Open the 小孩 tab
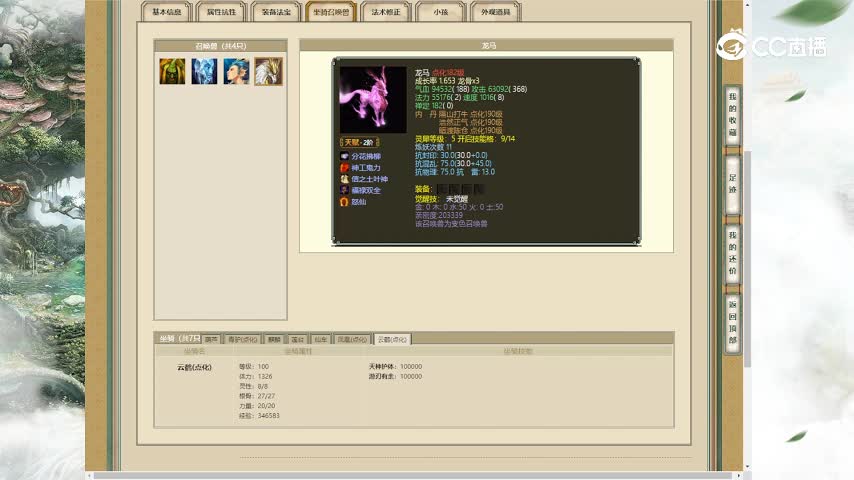854x480 pixels. (441, 11)
